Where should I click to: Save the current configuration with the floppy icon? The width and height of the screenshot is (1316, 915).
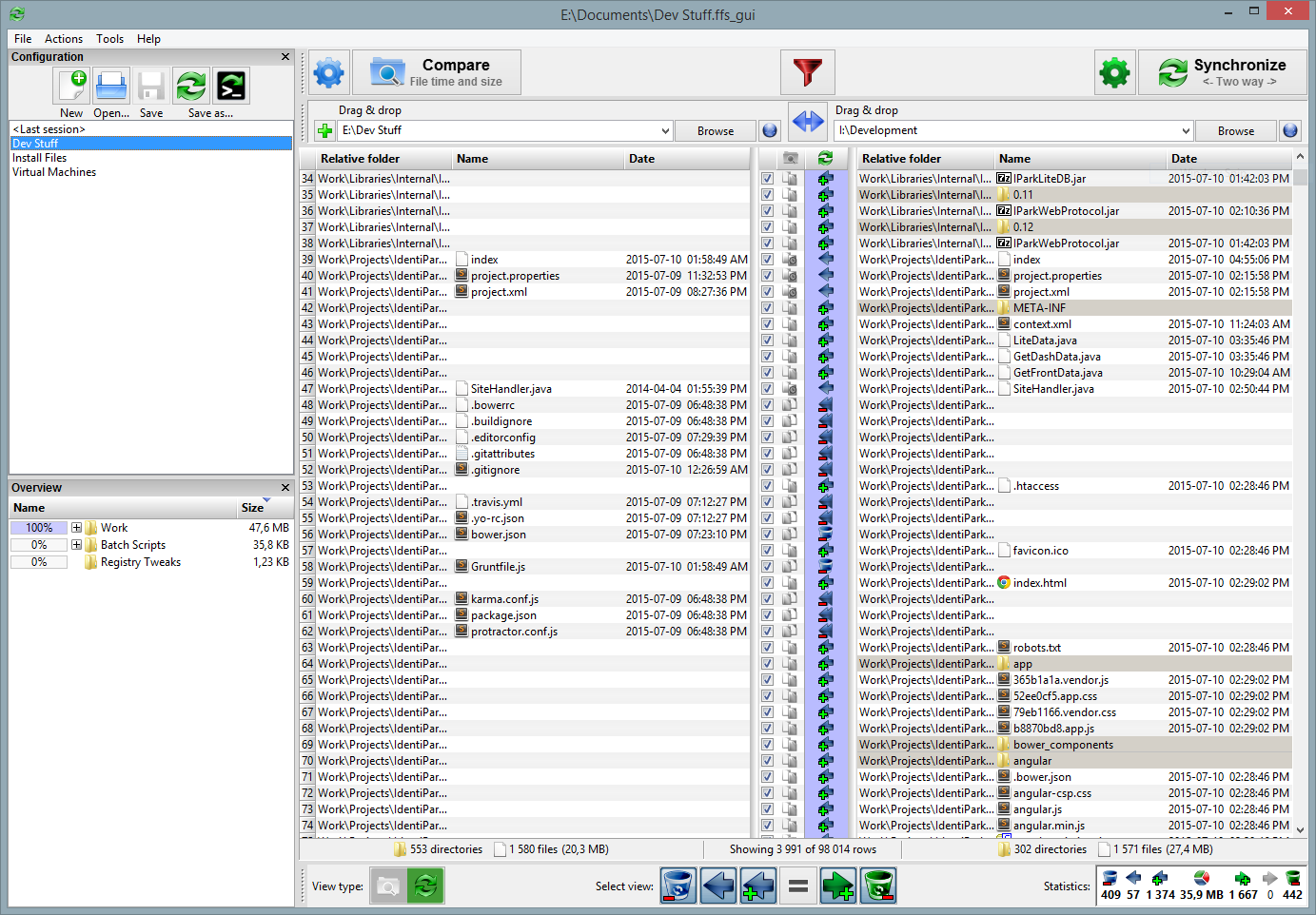tap(151, 87)
